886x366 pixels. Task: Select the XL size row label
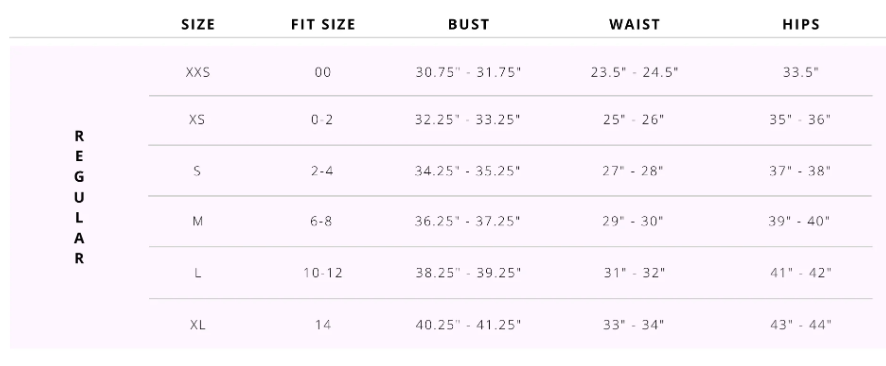tap(197, 325)
